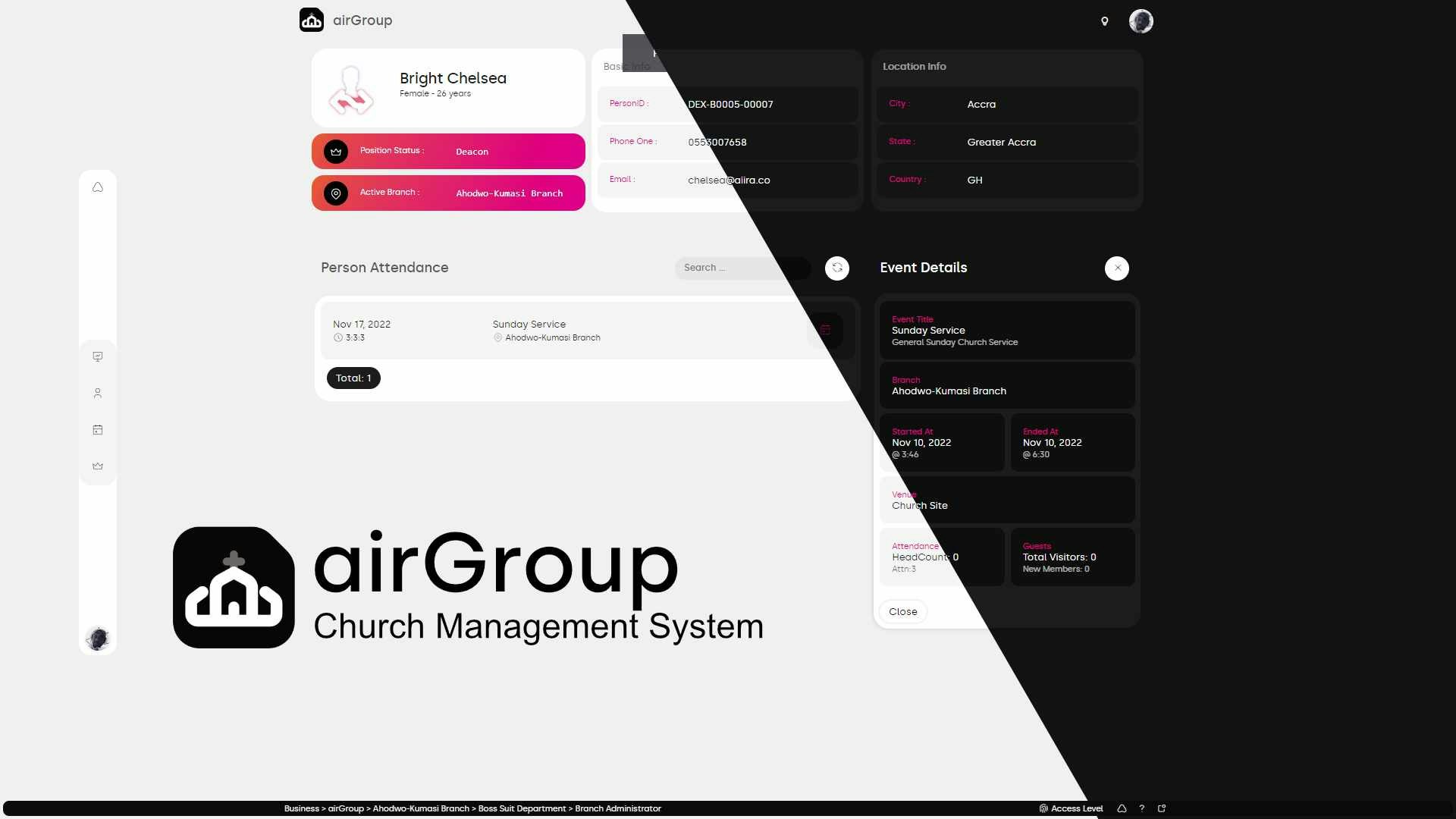This screenshot has height=819, width=1456.
Task: Click Business in the breadcrumb path
Action: click(302, 808)
